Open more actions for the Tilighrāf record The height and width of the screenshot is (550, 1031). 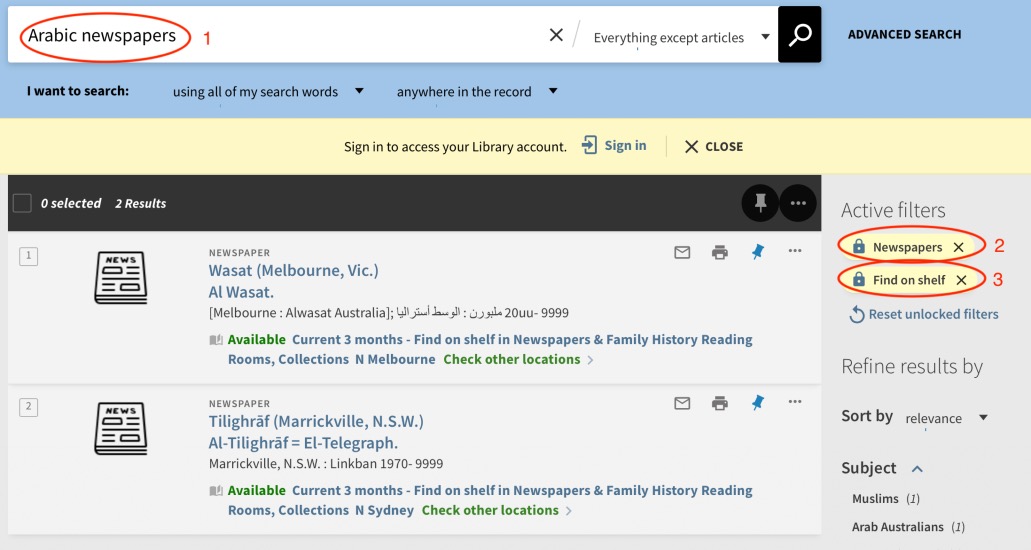click(x=795, y=401)
